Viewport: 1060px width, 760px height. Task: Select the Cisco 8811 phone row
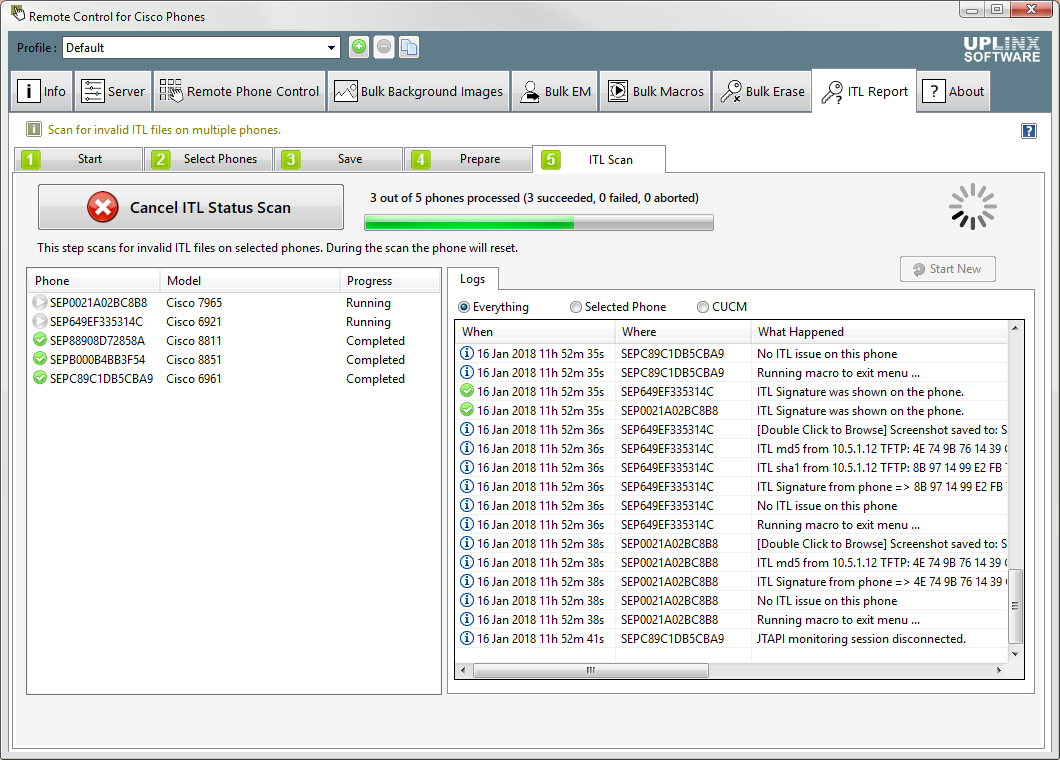click(233, 340)
